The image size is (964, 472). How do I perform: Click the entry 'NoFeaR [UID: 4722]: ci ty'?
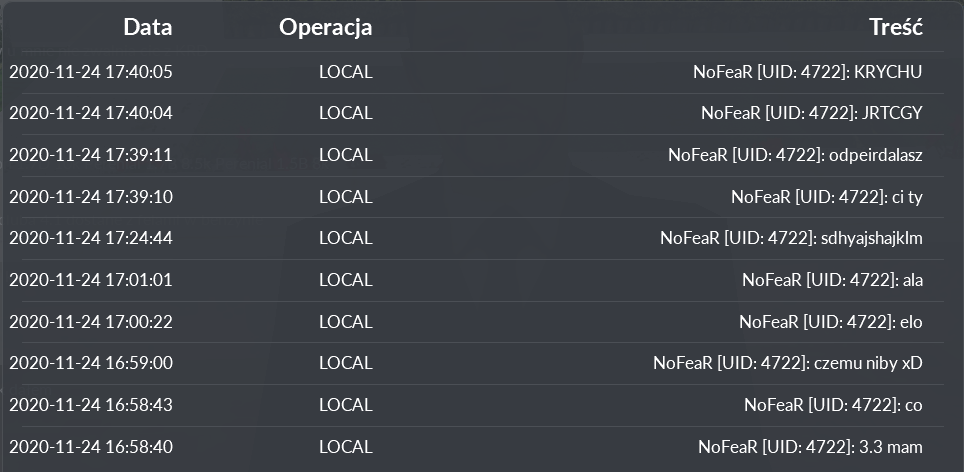tap(826, 197)
